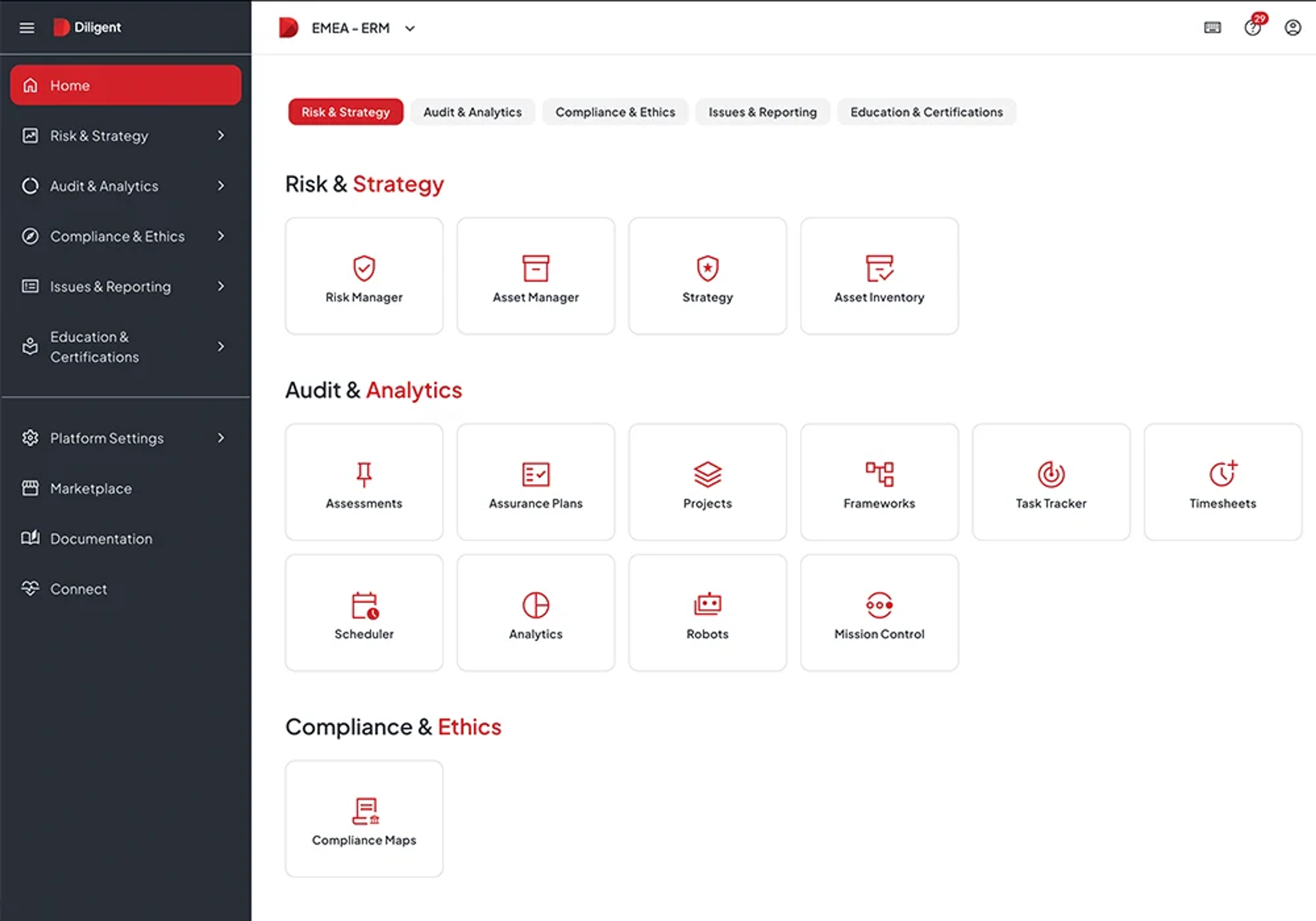Open the hamburger menu icon
The image size is (1316, 921).
tap(27, 27)
